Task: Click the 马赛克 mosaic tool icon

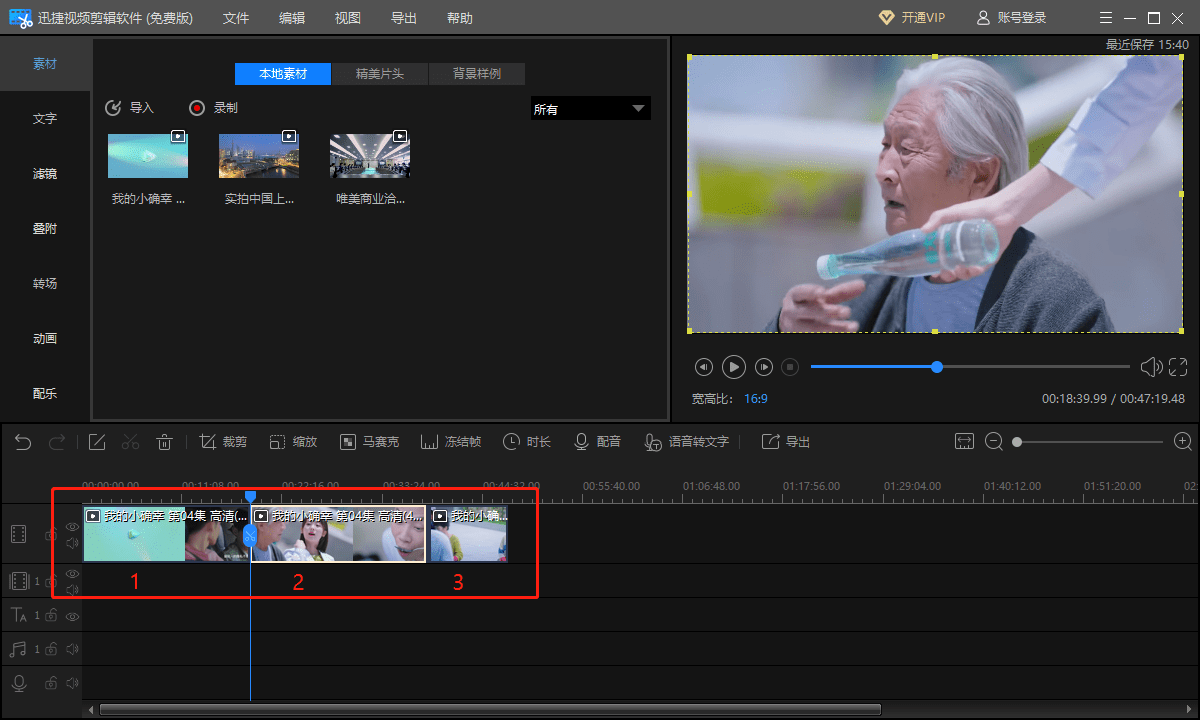Action: (348, 442)
